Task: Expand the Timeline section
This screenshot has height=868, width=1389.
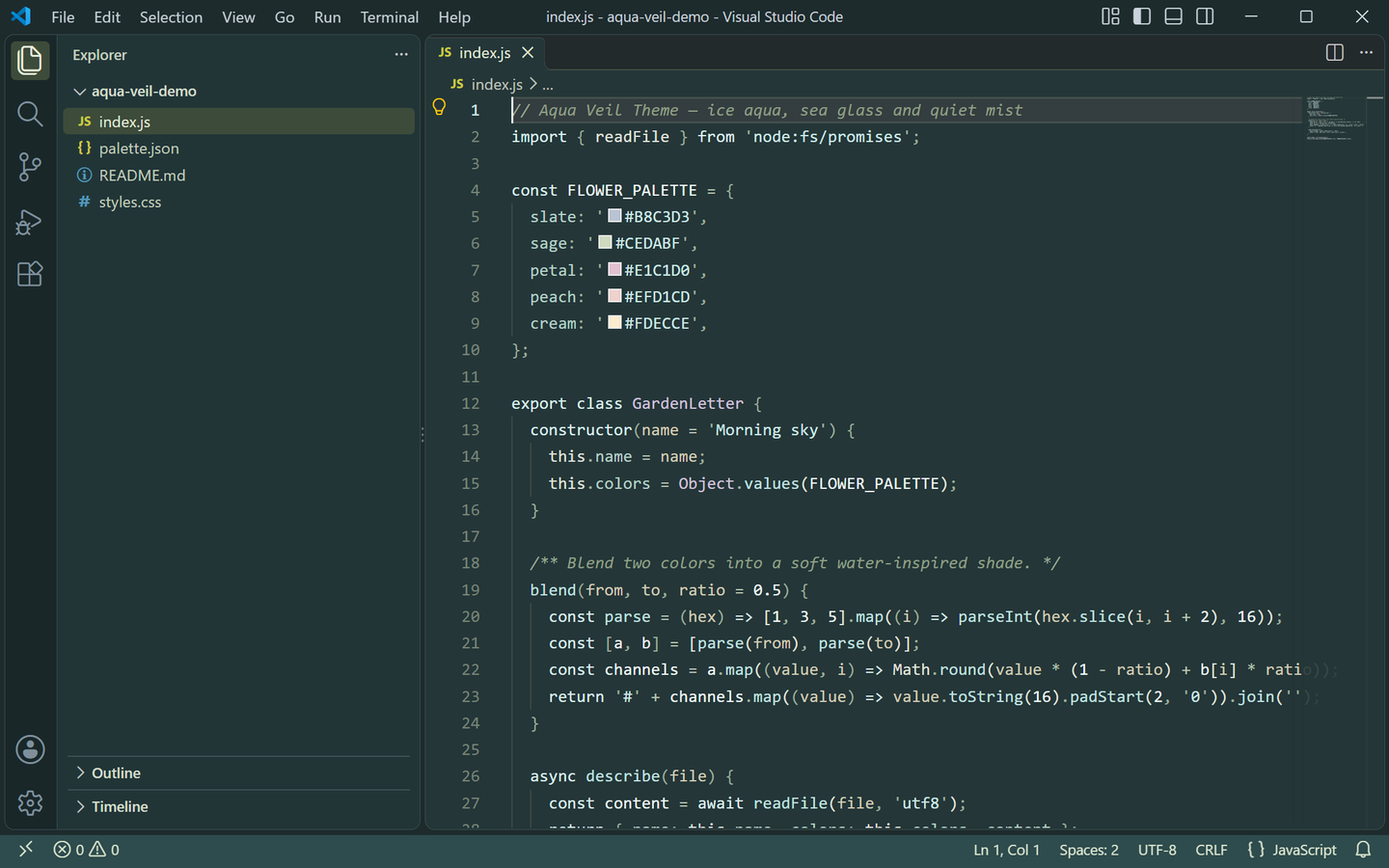Action: [239, 807]
